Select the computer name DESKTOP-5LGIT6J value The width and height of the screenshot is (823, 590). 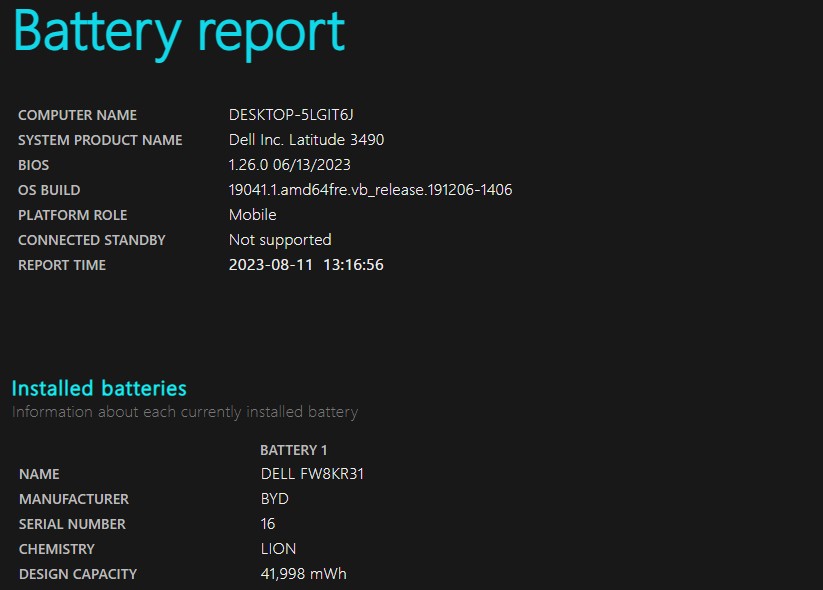coord(291,115)
